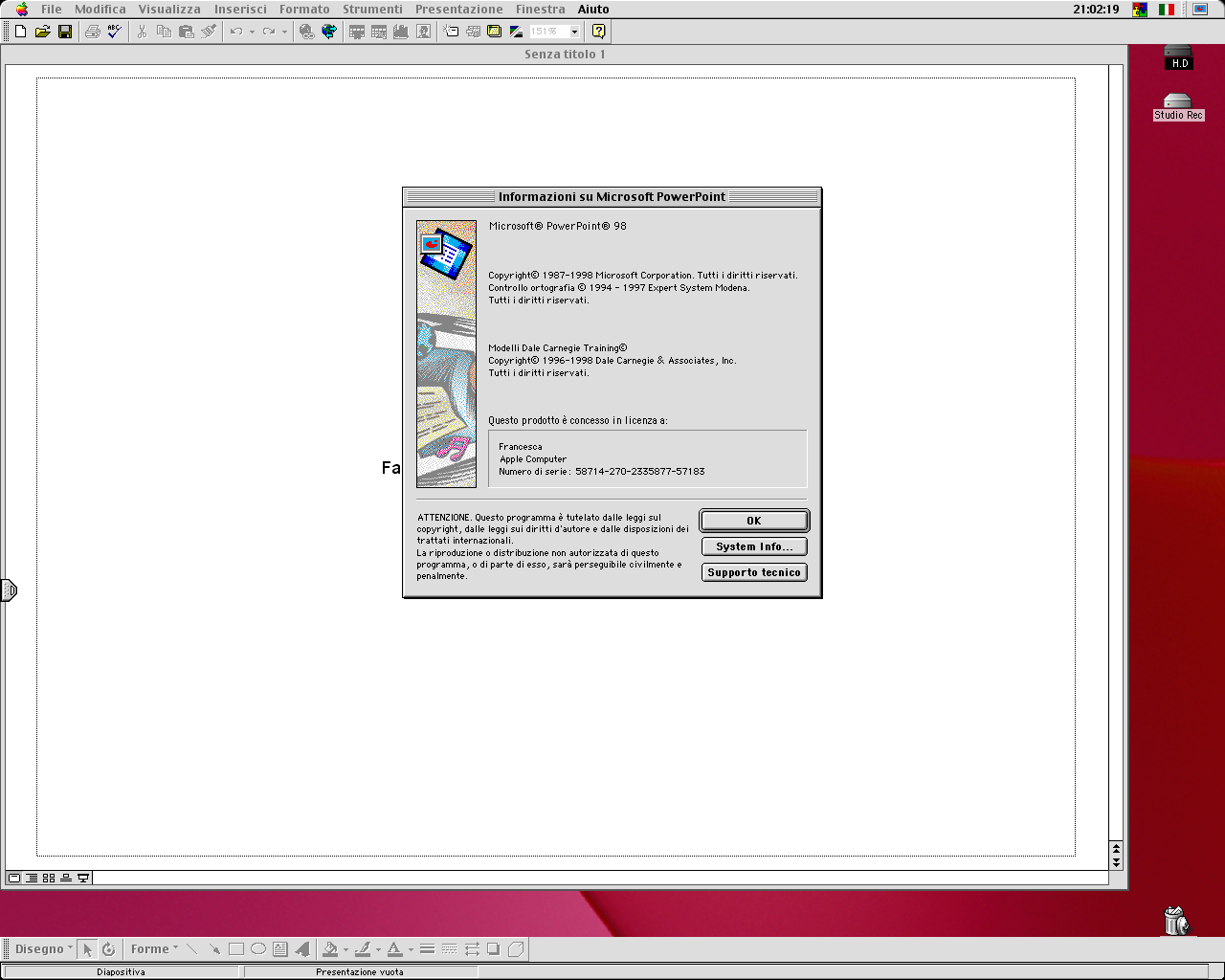
Task: Expand the Fill Color dropdown arrow
Action: pos(345,949)
